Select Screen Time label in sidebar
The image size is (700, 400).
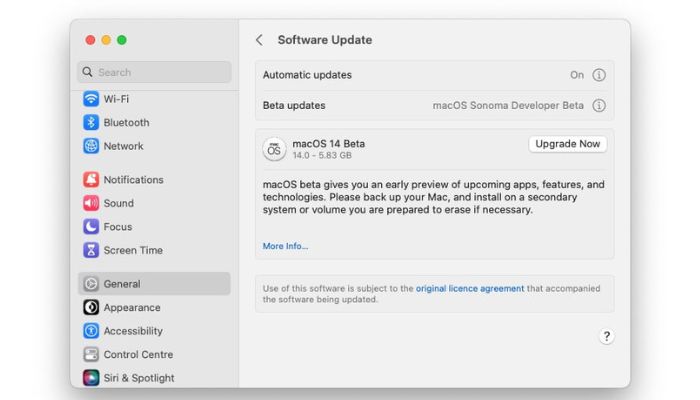pyautogui.click(x=133, y=250)
